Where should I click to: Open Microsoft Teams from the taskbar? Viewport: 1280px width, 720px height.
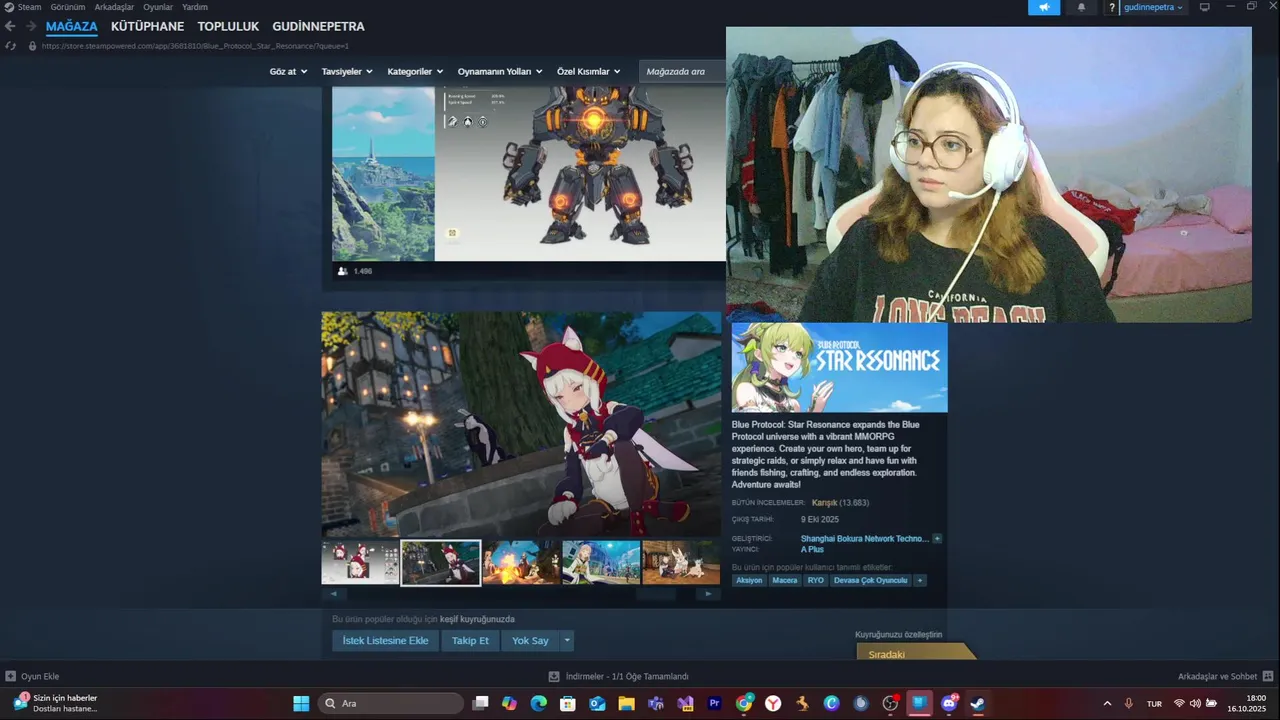pyautogui.click(x=656, y=703)
